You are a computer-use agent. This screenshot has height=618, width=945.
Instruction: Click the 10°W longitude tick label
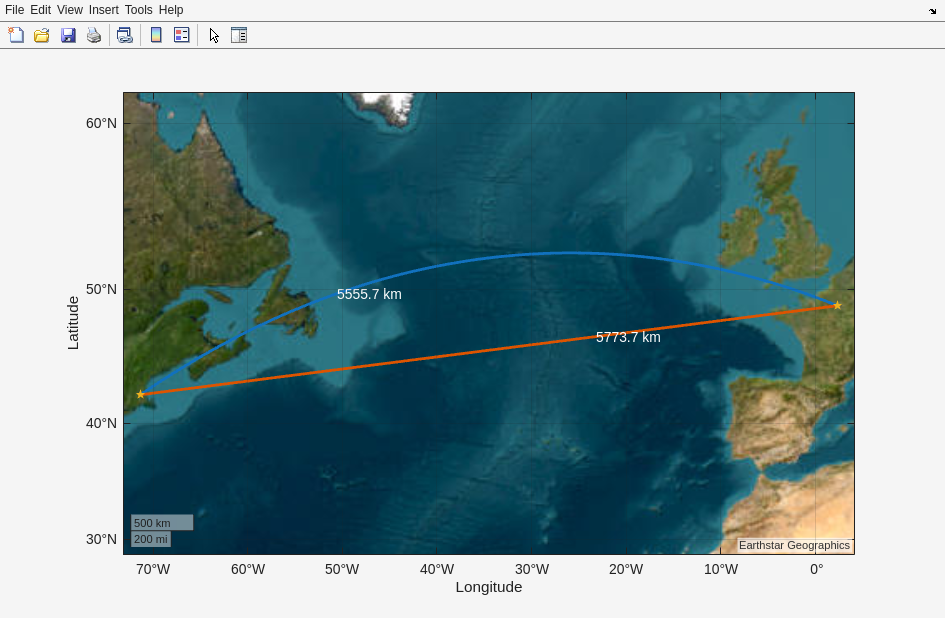pos(721,569)
